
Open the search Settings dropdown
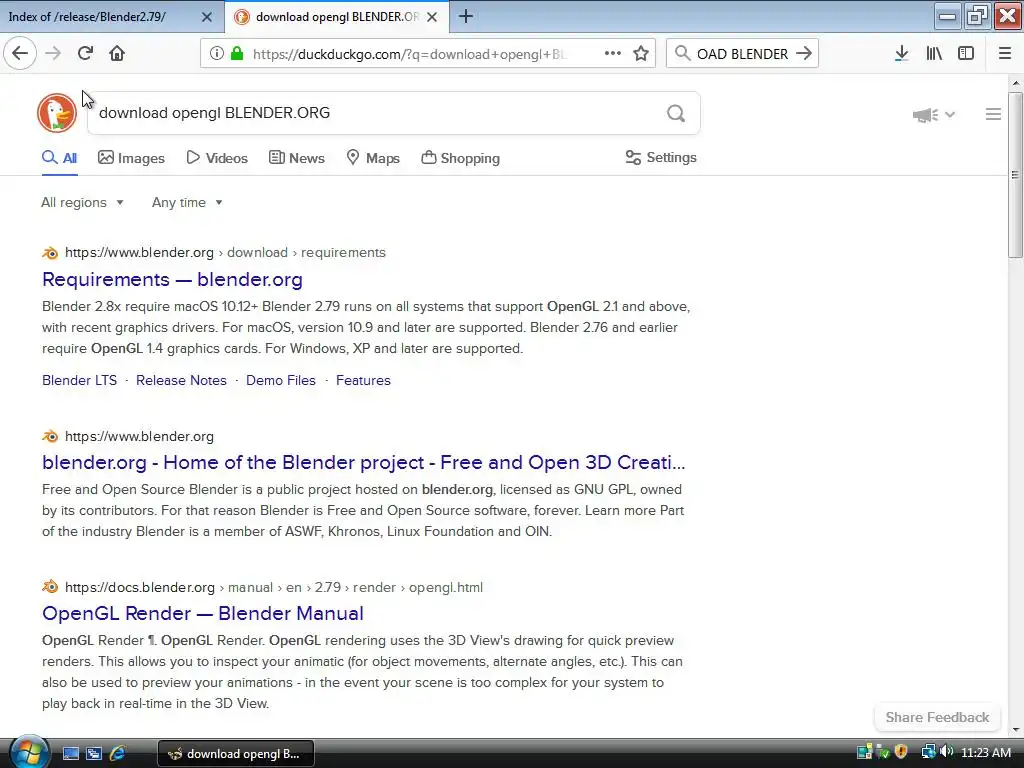(661, 157)
